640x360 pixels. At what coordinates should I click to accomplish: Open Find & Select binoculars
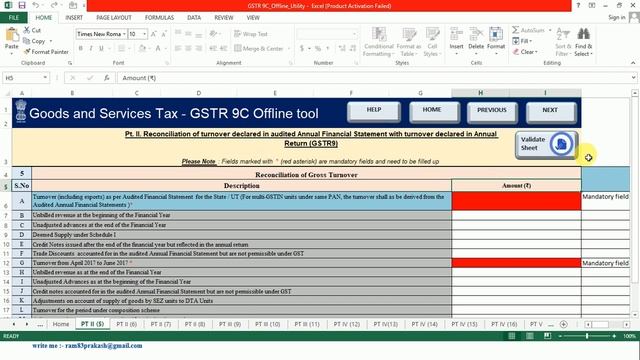(583, 34)
